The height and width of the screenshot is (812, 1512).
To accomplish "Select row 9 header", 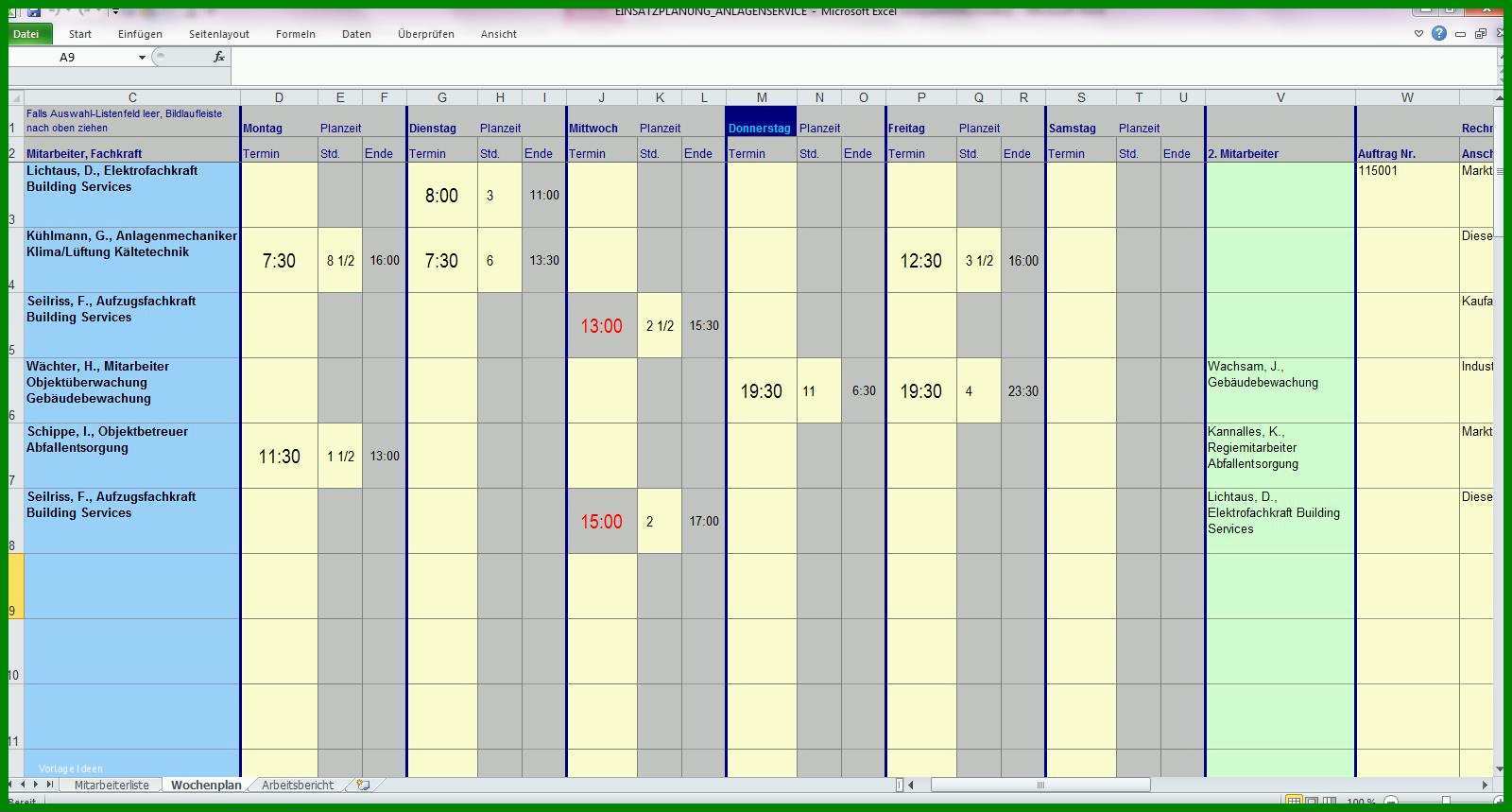I will 16,586.
